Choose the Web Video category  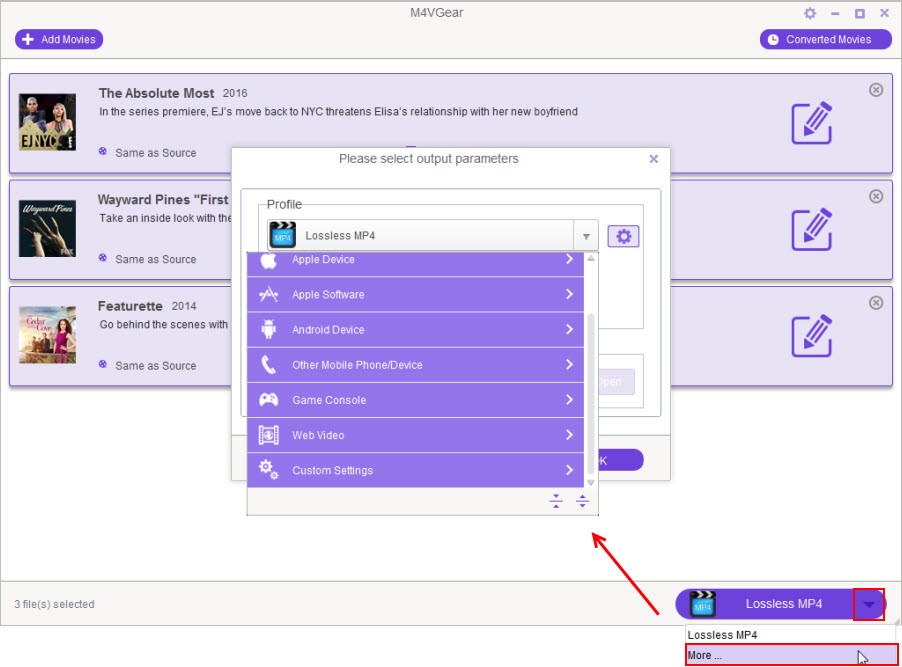(415, 435)
